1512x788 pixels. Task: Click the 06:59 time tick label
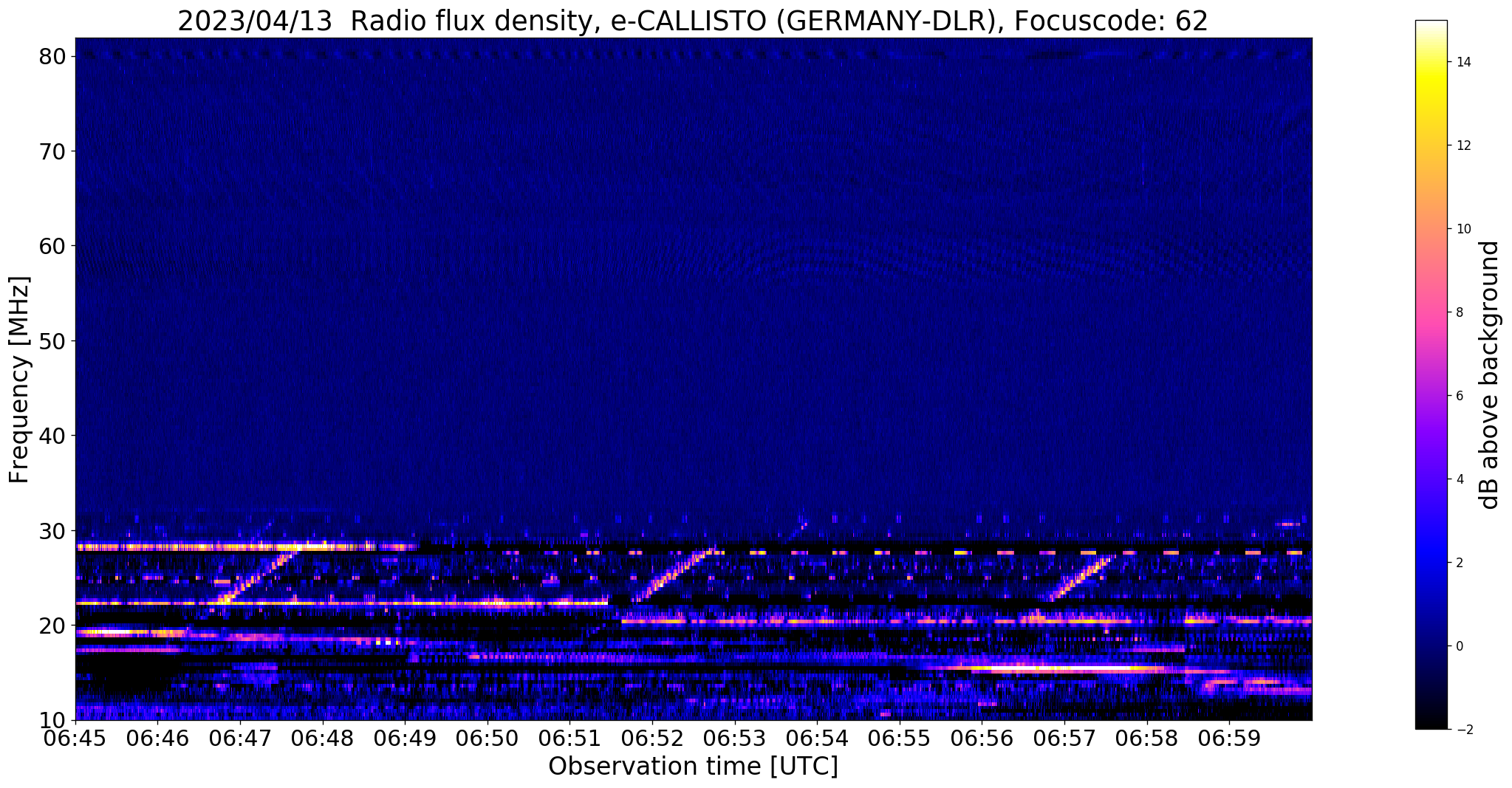pyautogui.click(x=1229, y=738)
